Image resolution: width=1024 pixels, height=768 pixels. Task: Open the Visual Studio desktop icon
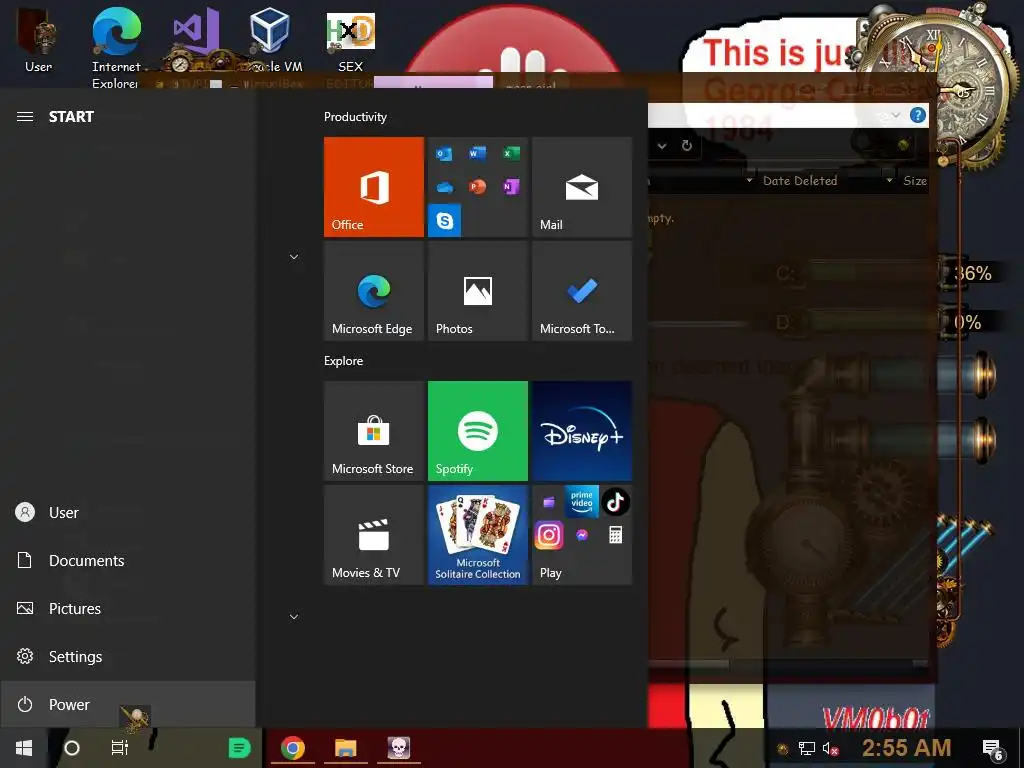[195, 33]
